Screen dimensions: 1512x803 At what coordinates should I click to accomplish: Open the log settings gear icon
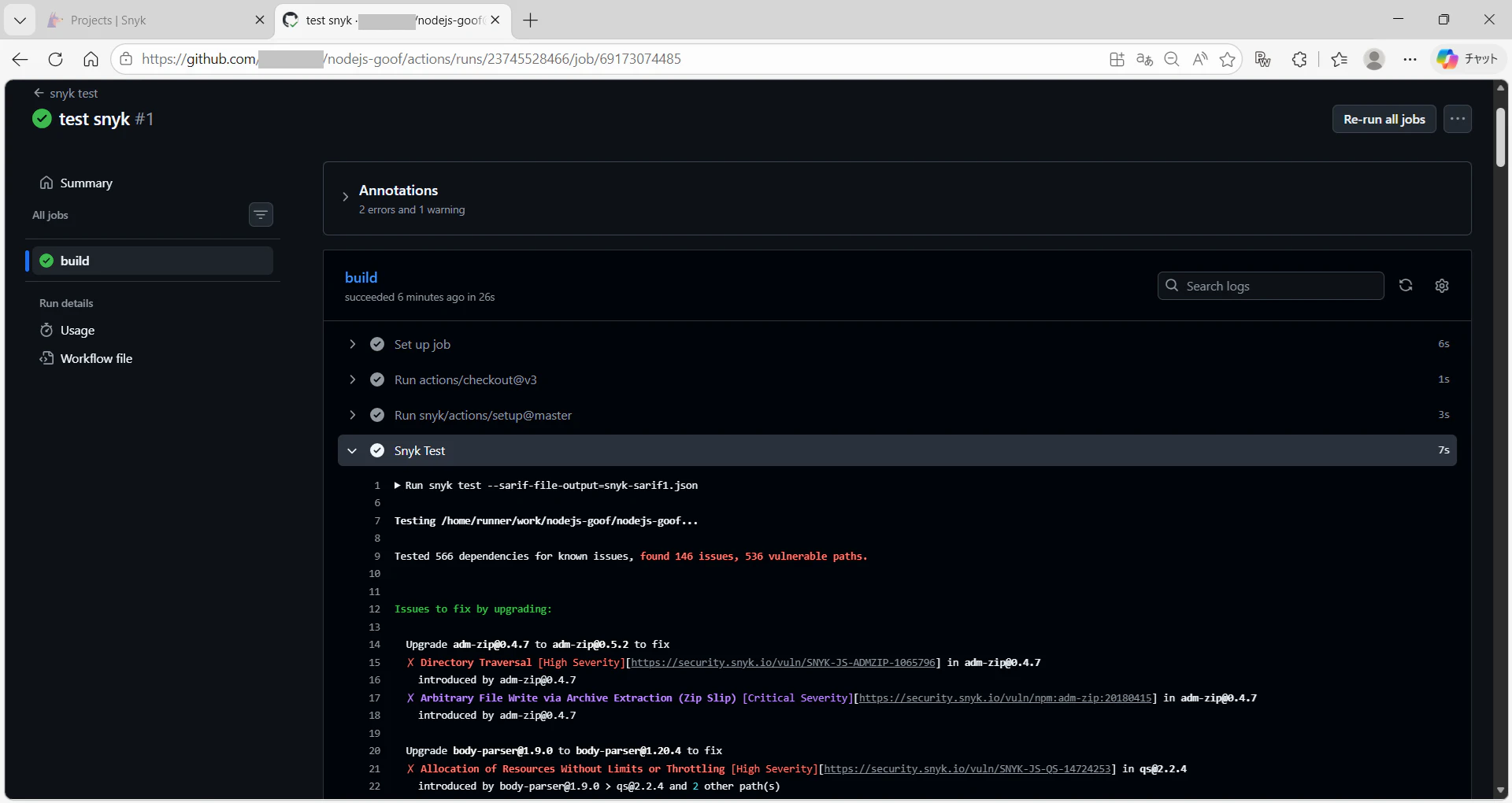[1442, 285]
